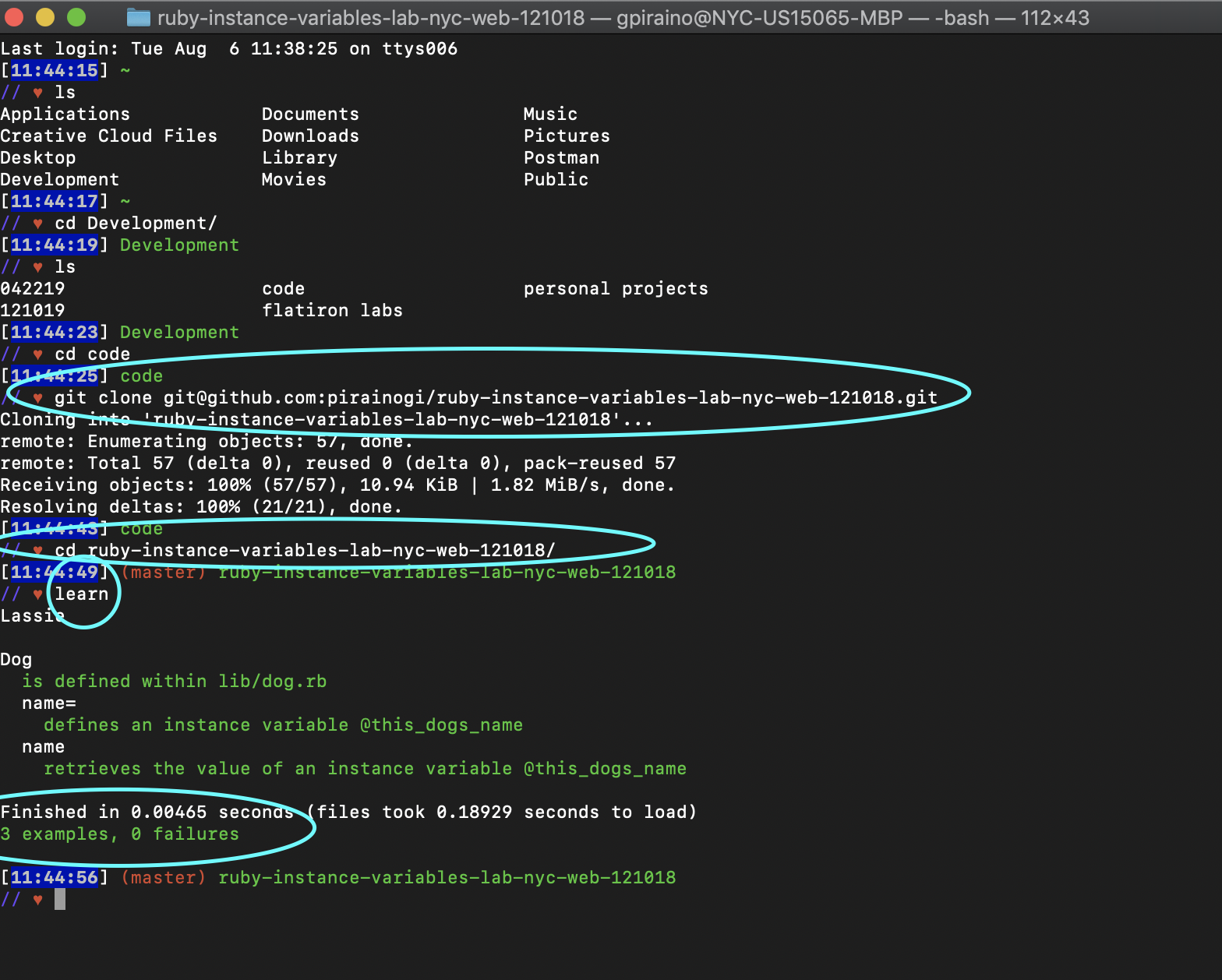Click the 'Downloads' directory name
Image resolution: width=1222 pixels, height=980 pixels.
pos(311,136)
